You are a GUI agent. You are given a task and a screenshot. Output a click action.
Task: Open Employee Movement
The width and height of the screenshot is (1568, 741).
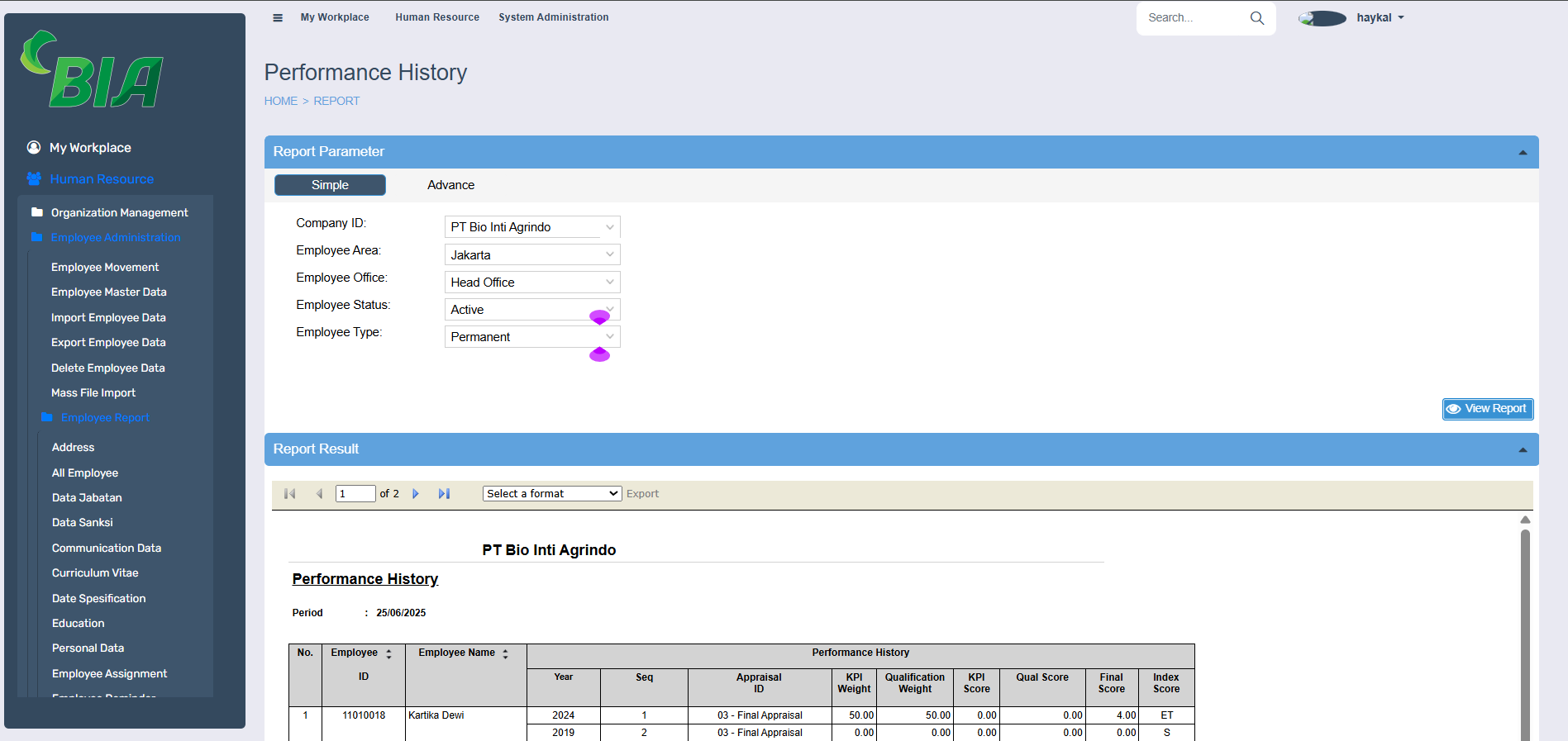(x=105, y=268)
